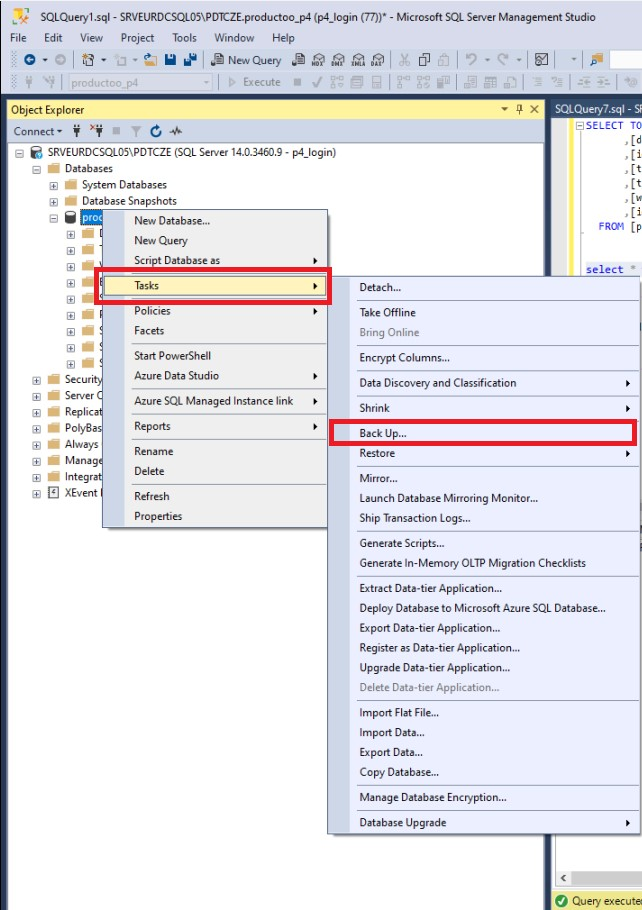Click the Open File folder icon

click(149, 60)
